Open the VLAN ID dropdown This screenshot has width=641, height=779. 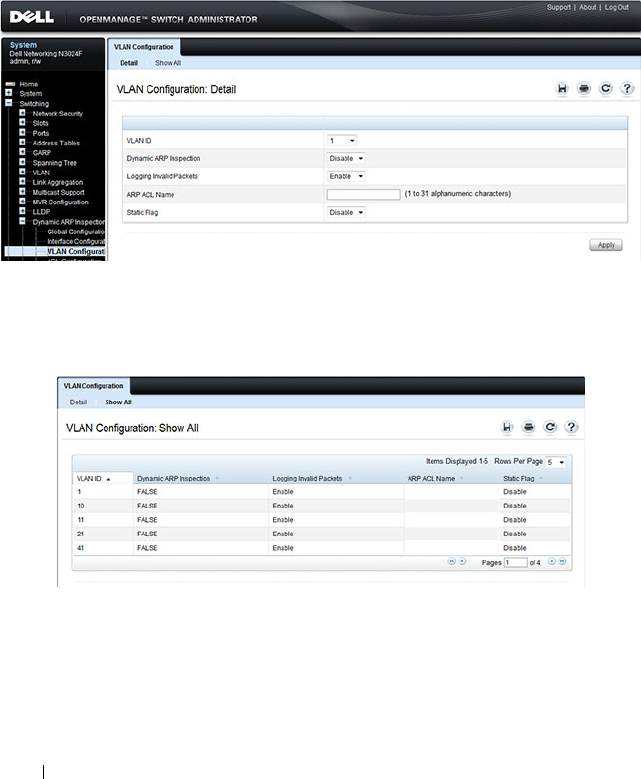[342, 141]
